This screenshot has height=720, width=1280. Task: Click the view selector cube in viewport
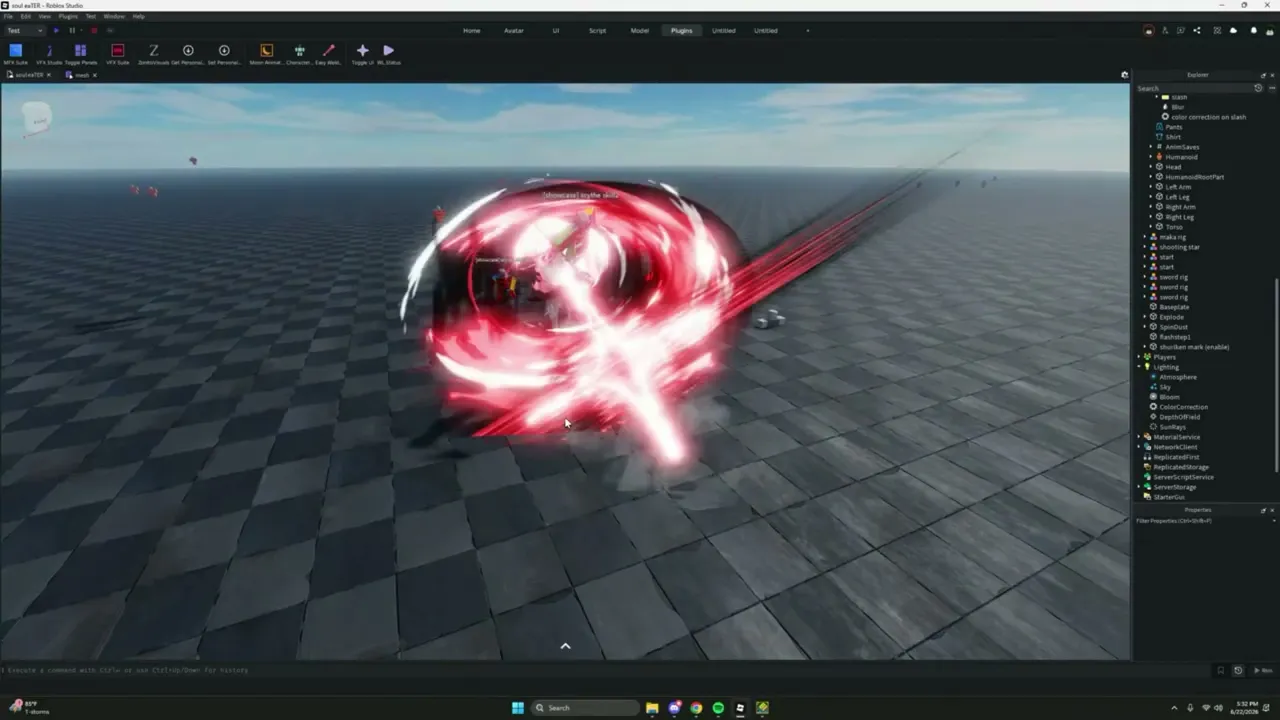(36, 121)
